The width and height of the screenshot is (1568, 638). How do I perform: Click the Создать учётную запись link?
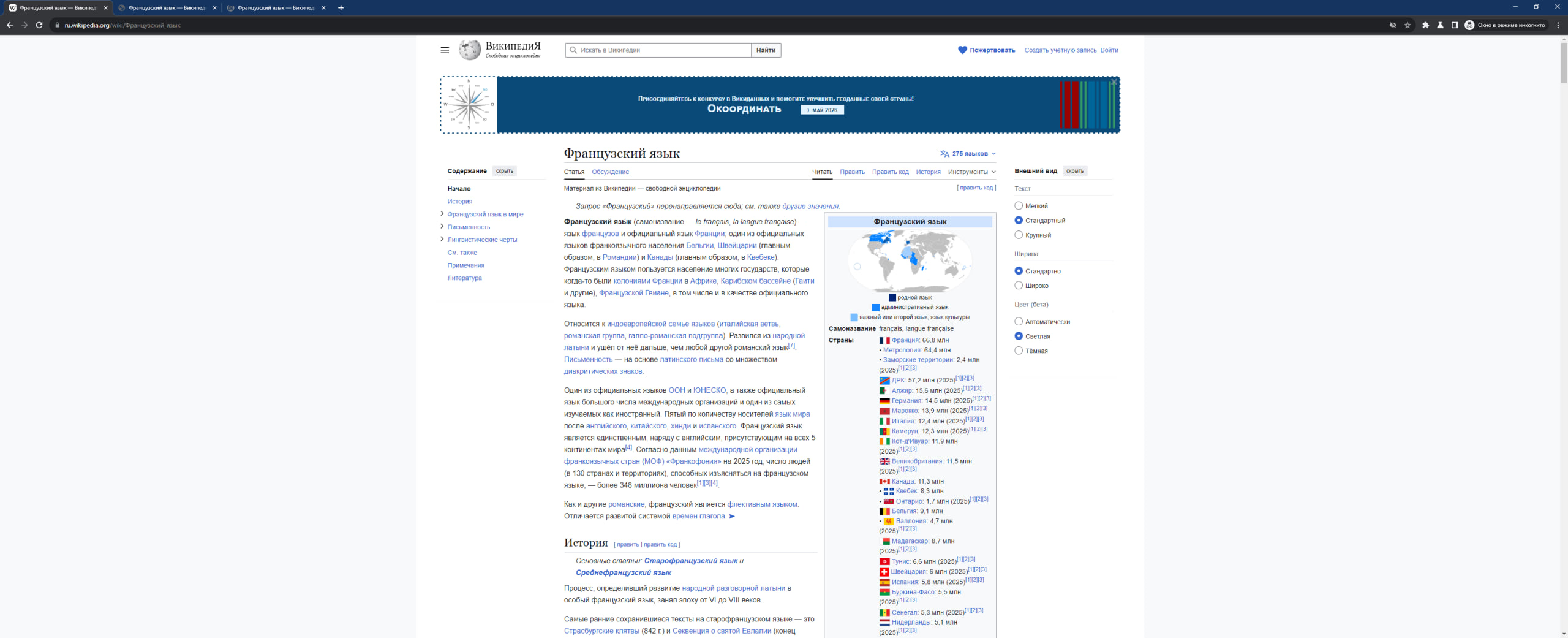(x=1060, y=50)
